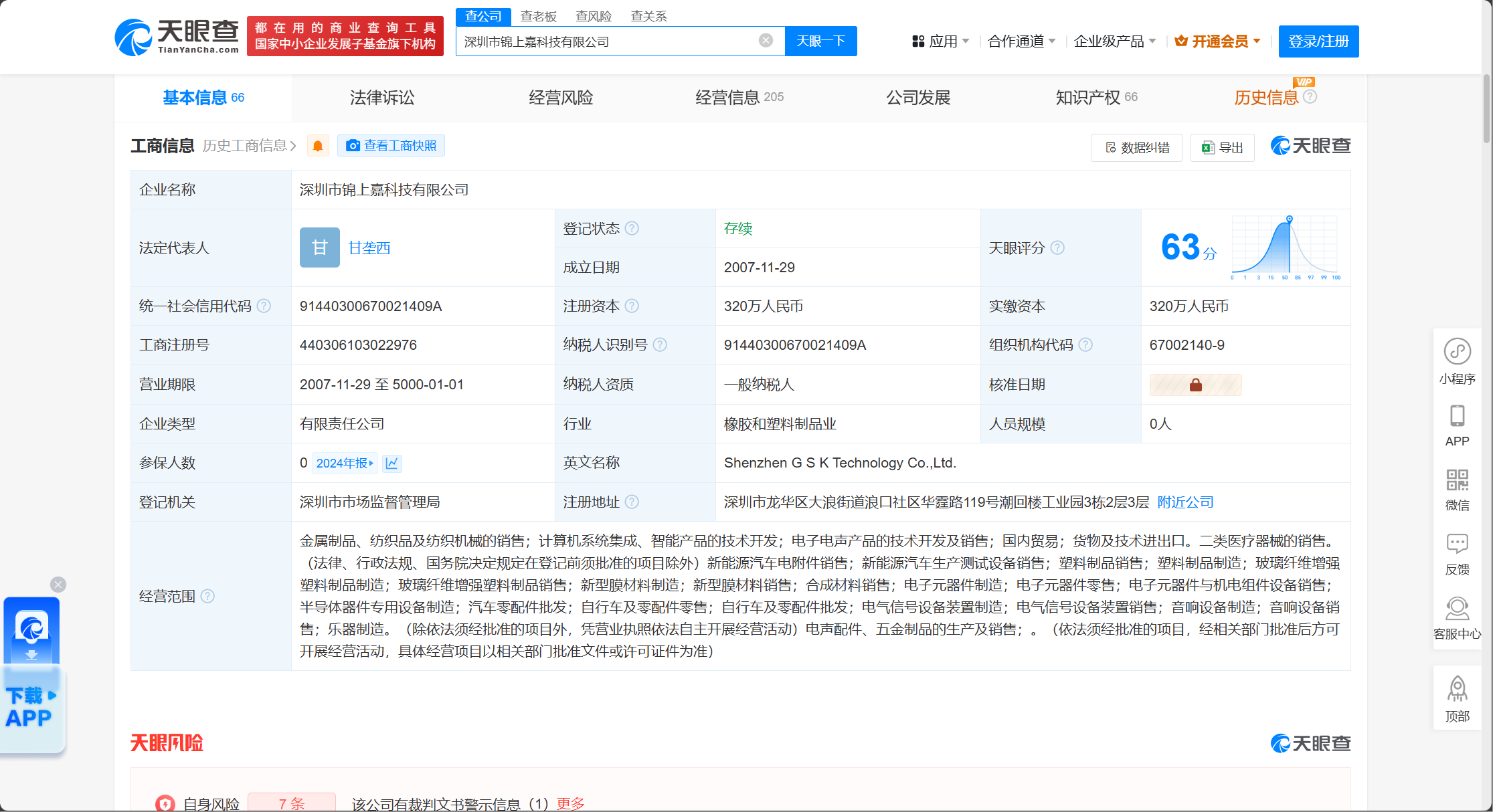Select the 查老板 search tab

539,16
